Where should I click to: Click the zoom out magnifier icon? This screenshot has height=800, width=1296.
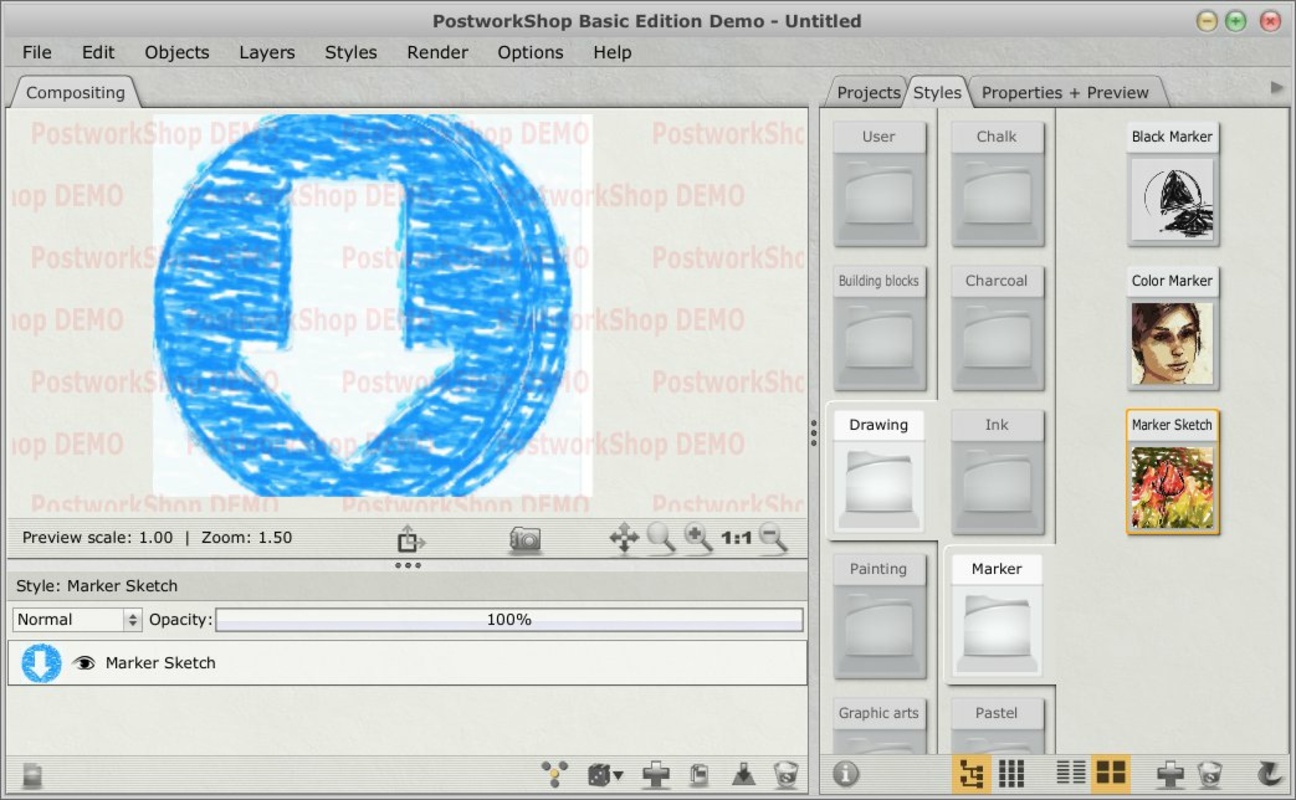(772, 538)
